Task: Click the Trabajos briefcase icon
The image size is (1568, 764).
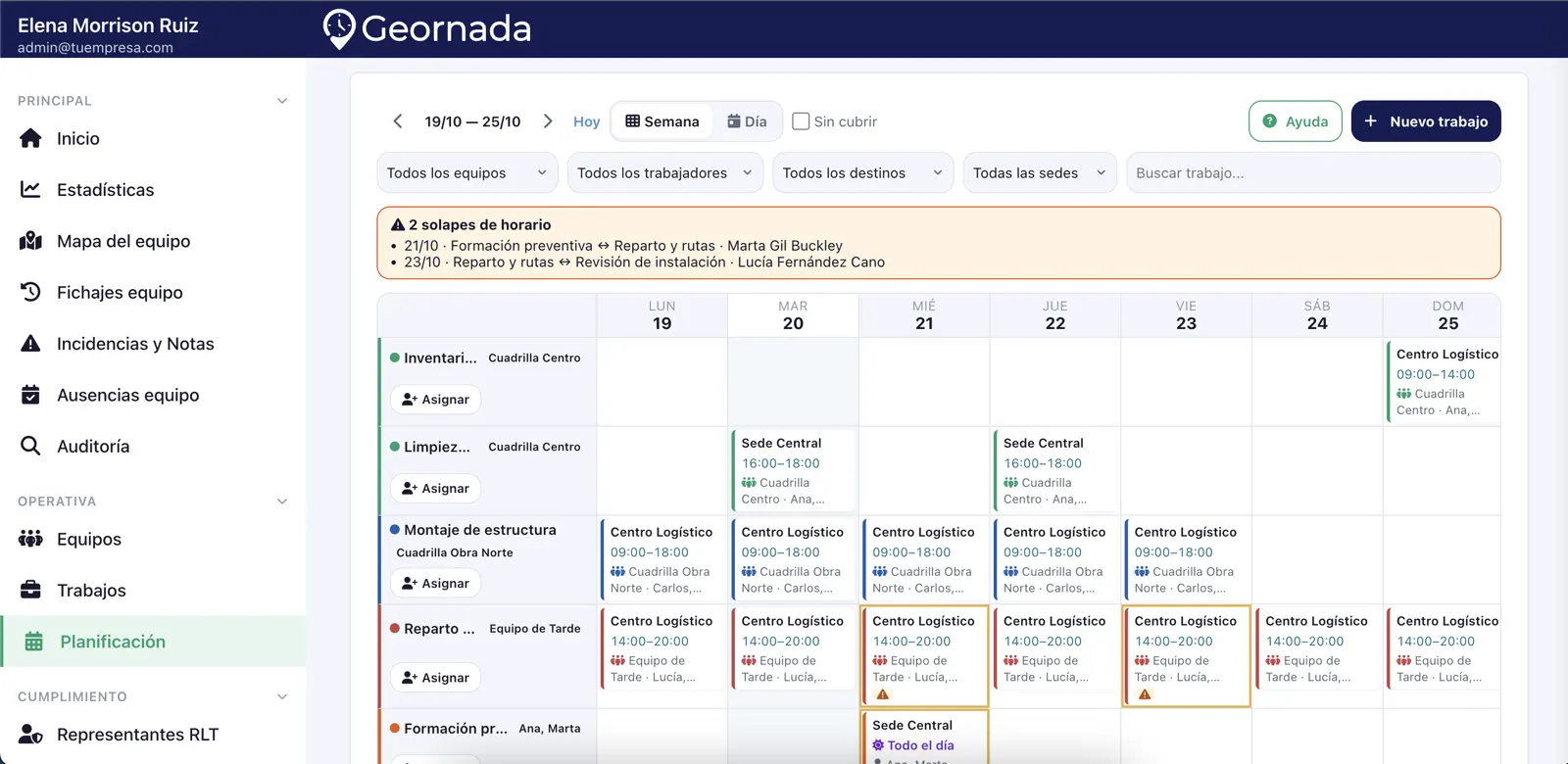Action: coord(31,590)
